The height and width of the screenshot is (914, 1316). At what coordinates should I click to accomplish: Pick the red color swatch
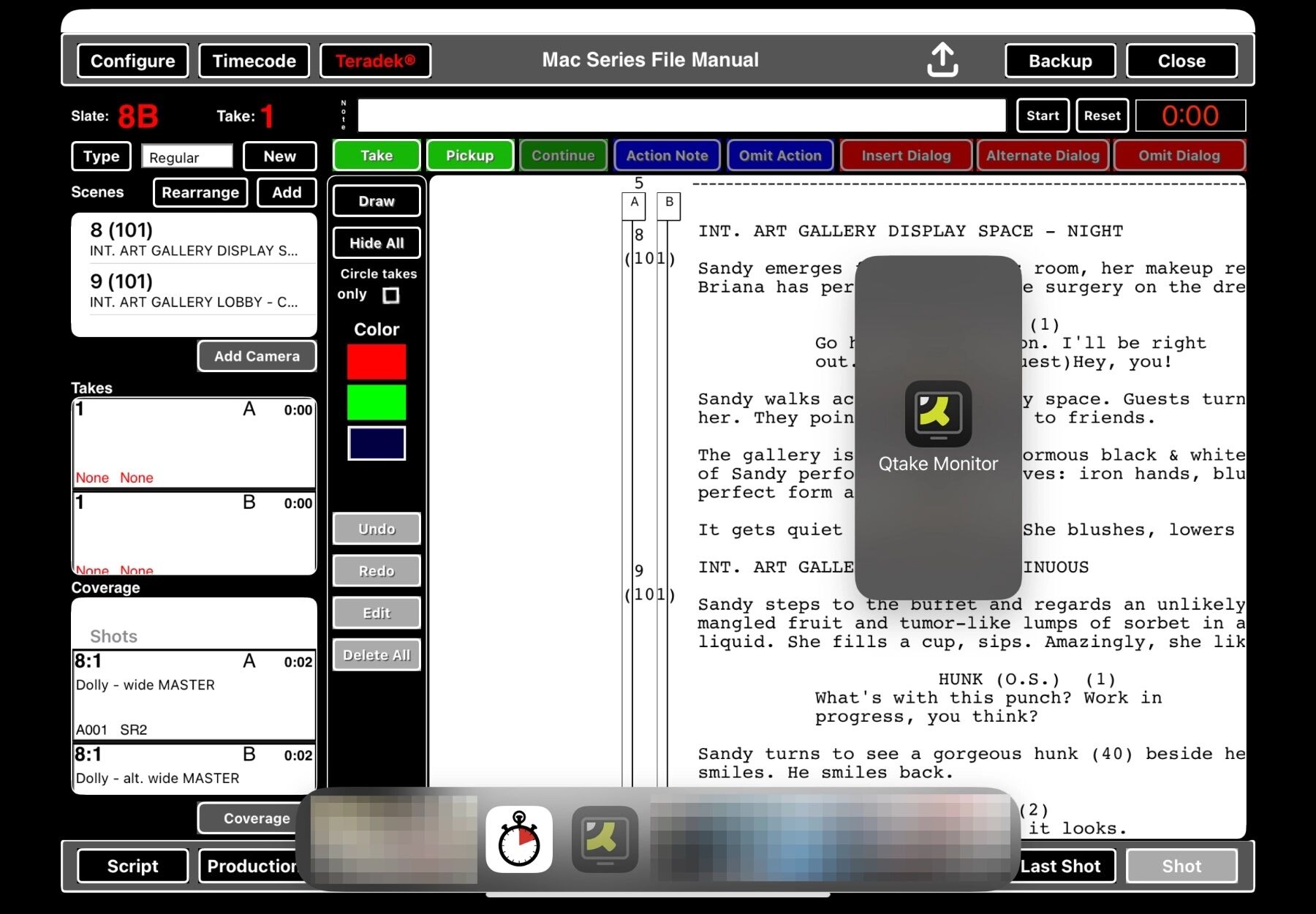[377, 362]
